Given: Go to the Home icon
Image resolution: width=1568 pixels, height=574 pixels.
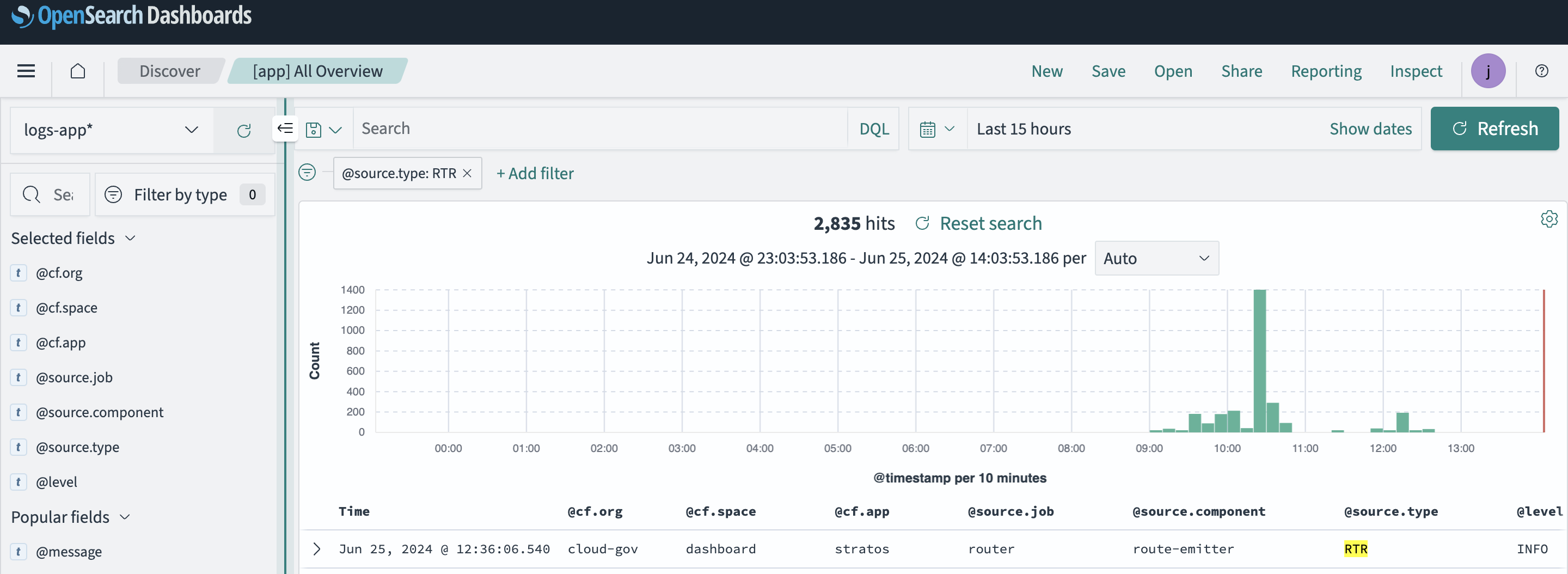Looking at the screenshot, I should 78,71.
